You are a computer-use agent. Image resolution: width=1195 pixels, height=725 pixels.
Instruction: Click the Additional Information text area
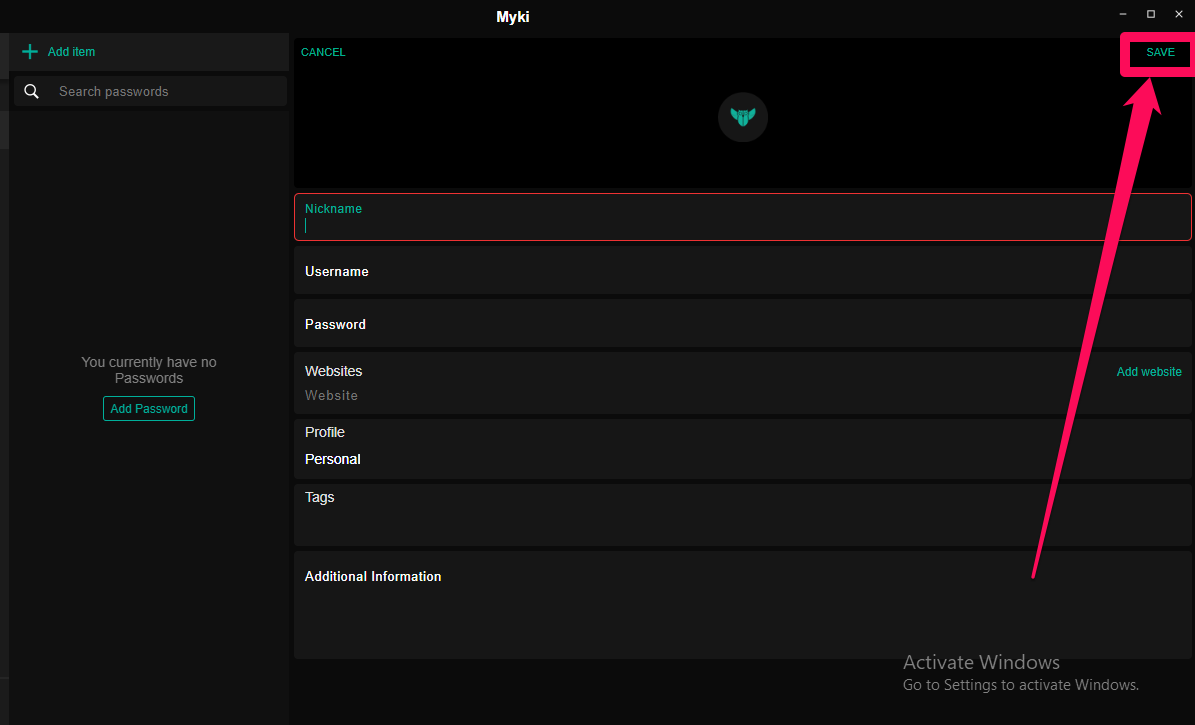click(x=743, y=605)
